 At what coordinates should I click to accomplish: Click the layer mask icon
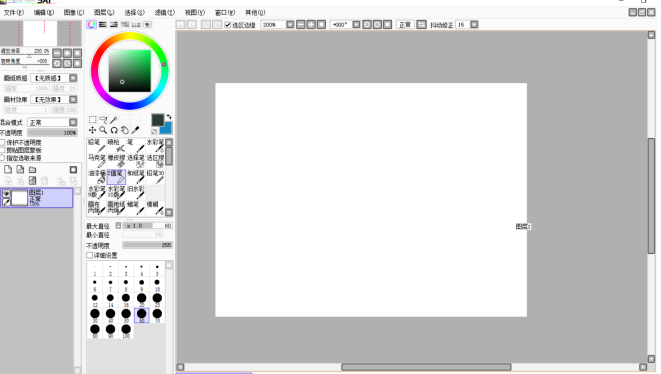coord(73,170)
